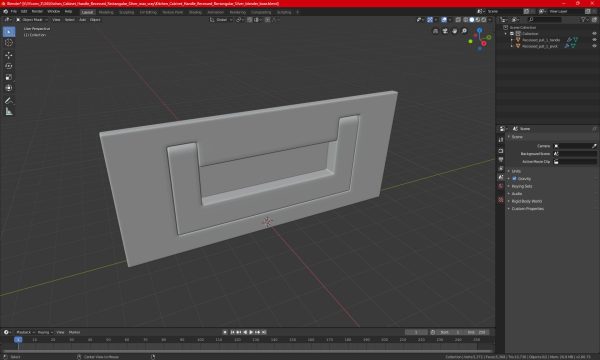Hide the Collection in outliner
The height and width of the screenshot is (360, 600).
tap(594, 33)
